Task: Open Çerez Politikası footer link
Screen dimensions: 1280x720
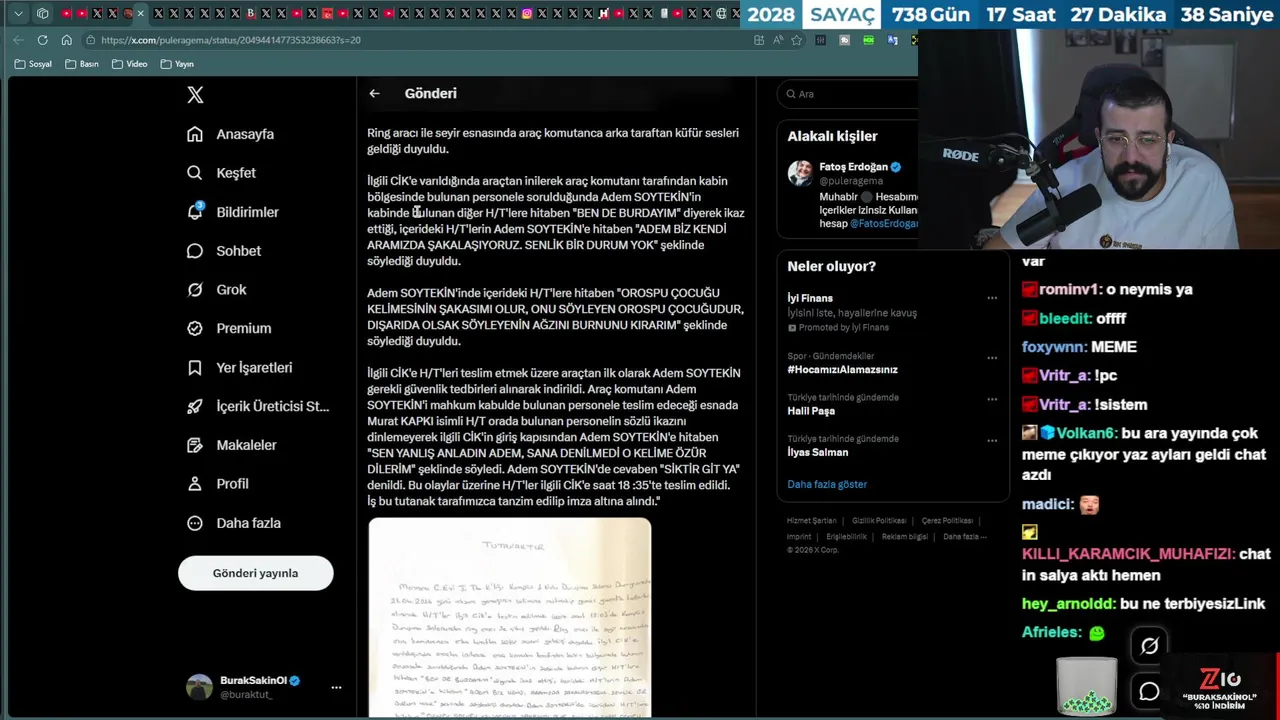Action: point(947,521)
